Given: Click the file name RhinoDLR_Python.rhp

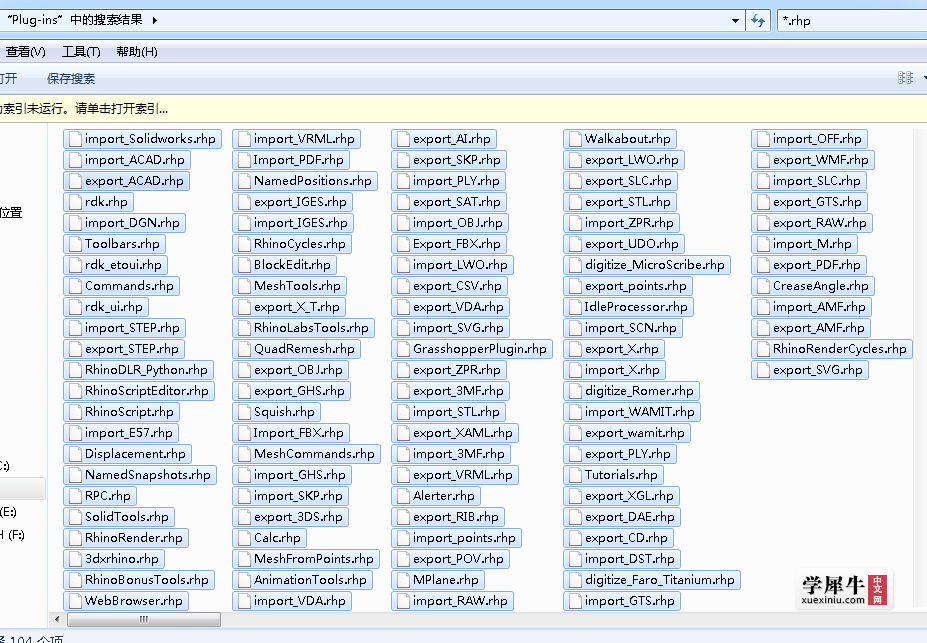Looking at the screenshot, I should 146,370.
